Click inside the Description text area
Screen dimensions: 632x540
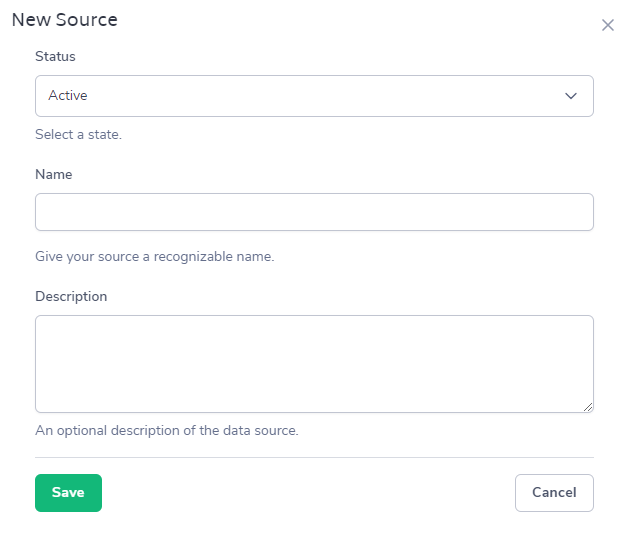point(314,363)
